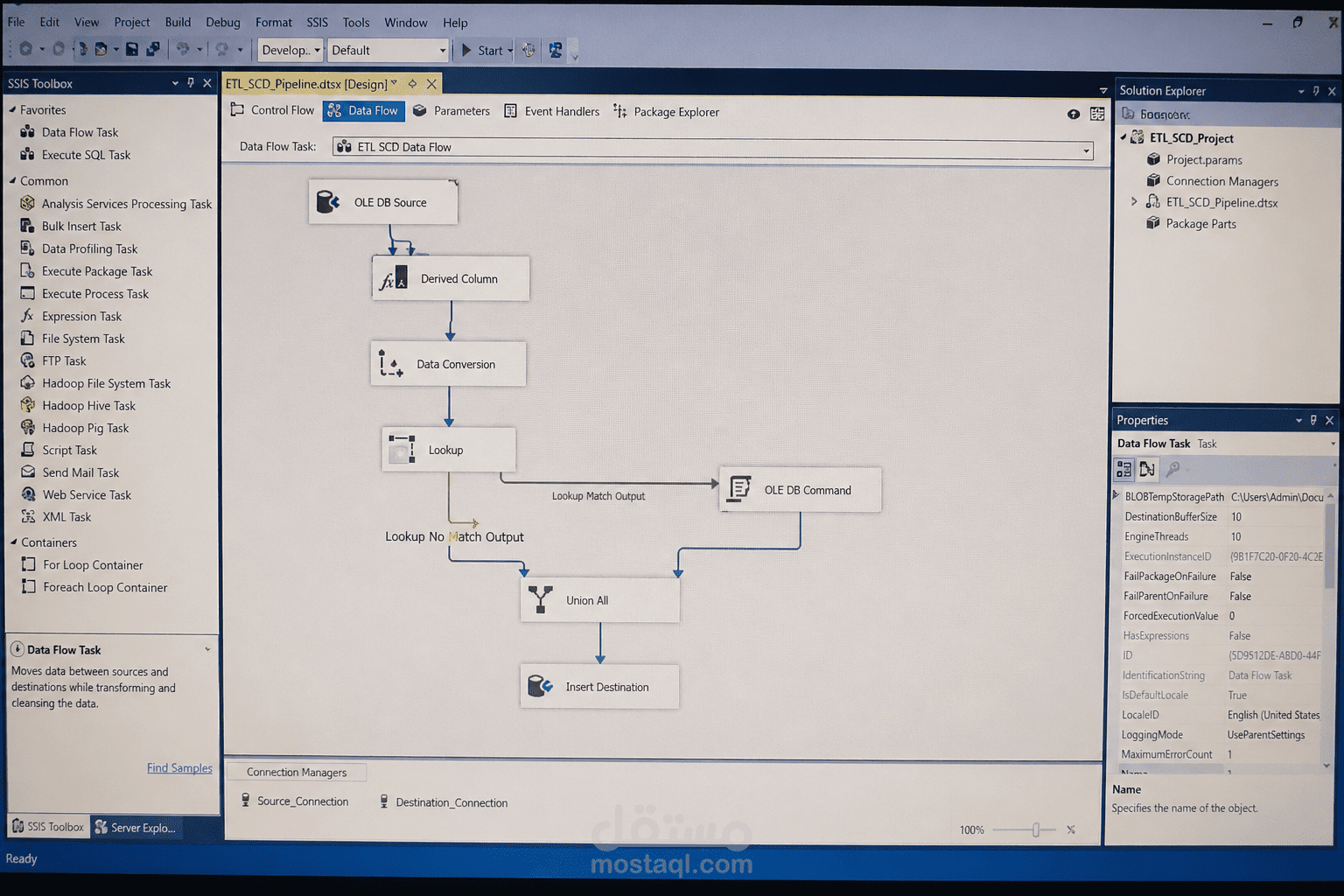Viewport: 1344px width, 896px height.
Task: Click the Data Profiling Task icon
Action: [x=27, y=248]
